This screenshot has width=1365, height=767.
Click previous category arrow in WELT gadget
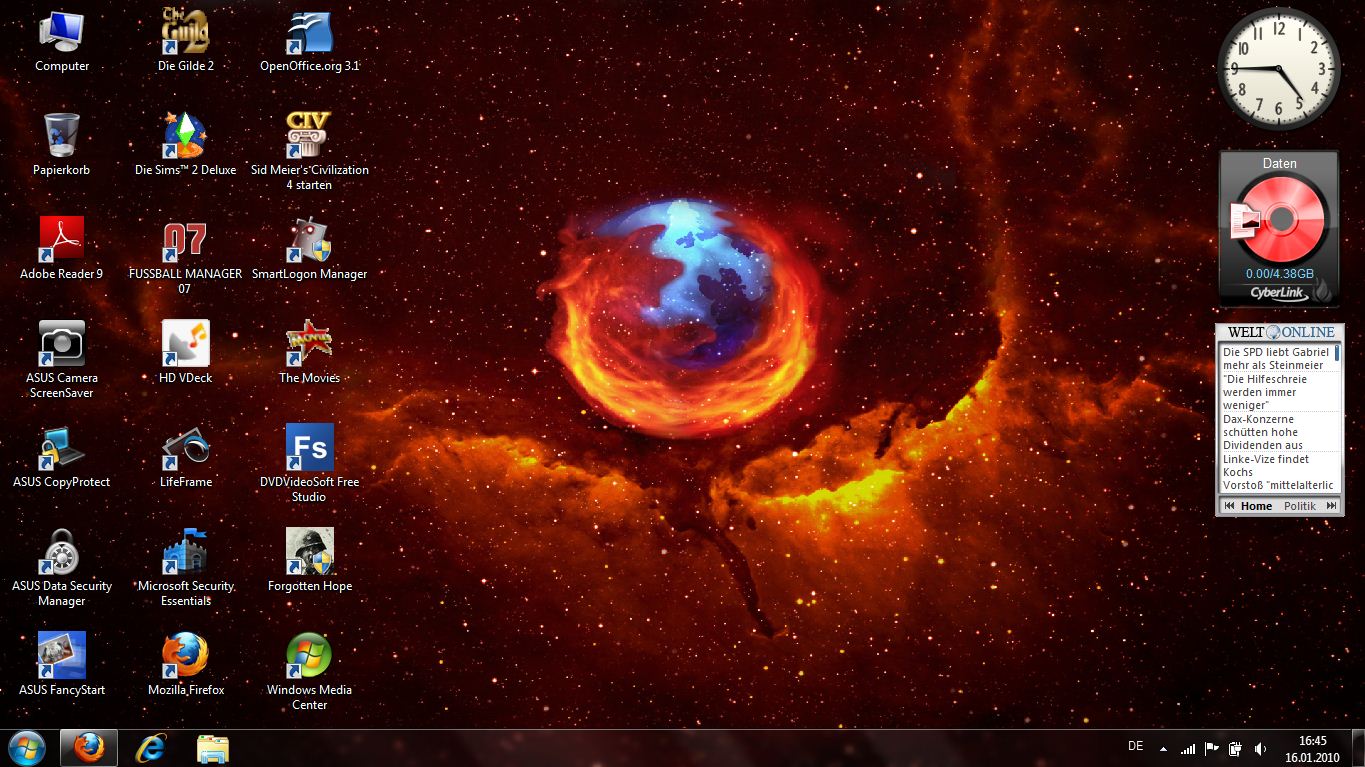coord(1229,506)
